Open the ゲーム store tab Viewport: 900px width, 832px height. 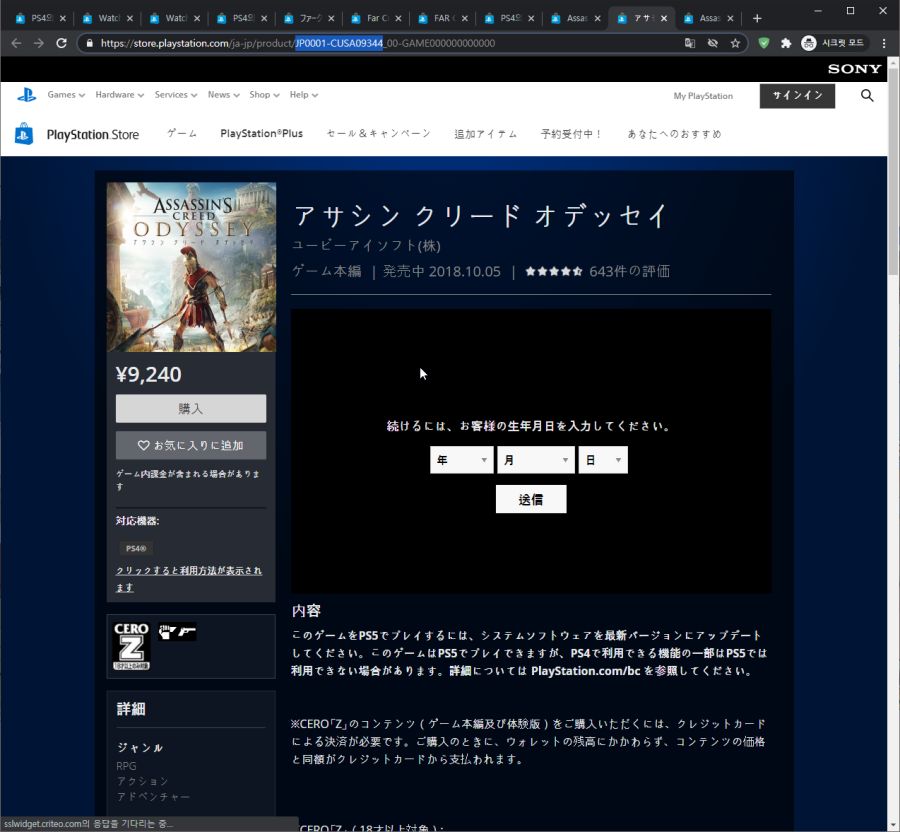182,134
